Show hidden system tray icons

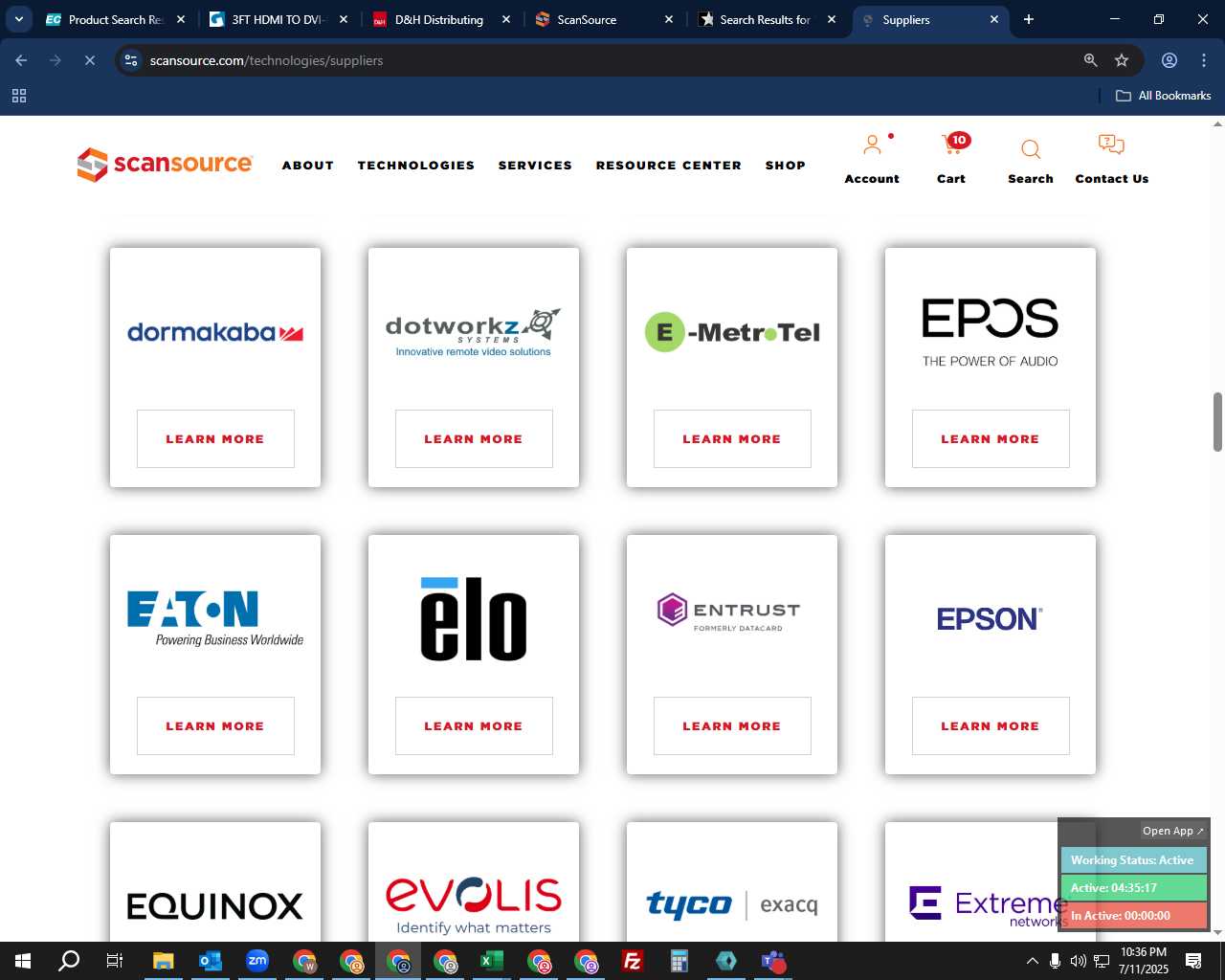[1032, 961]
